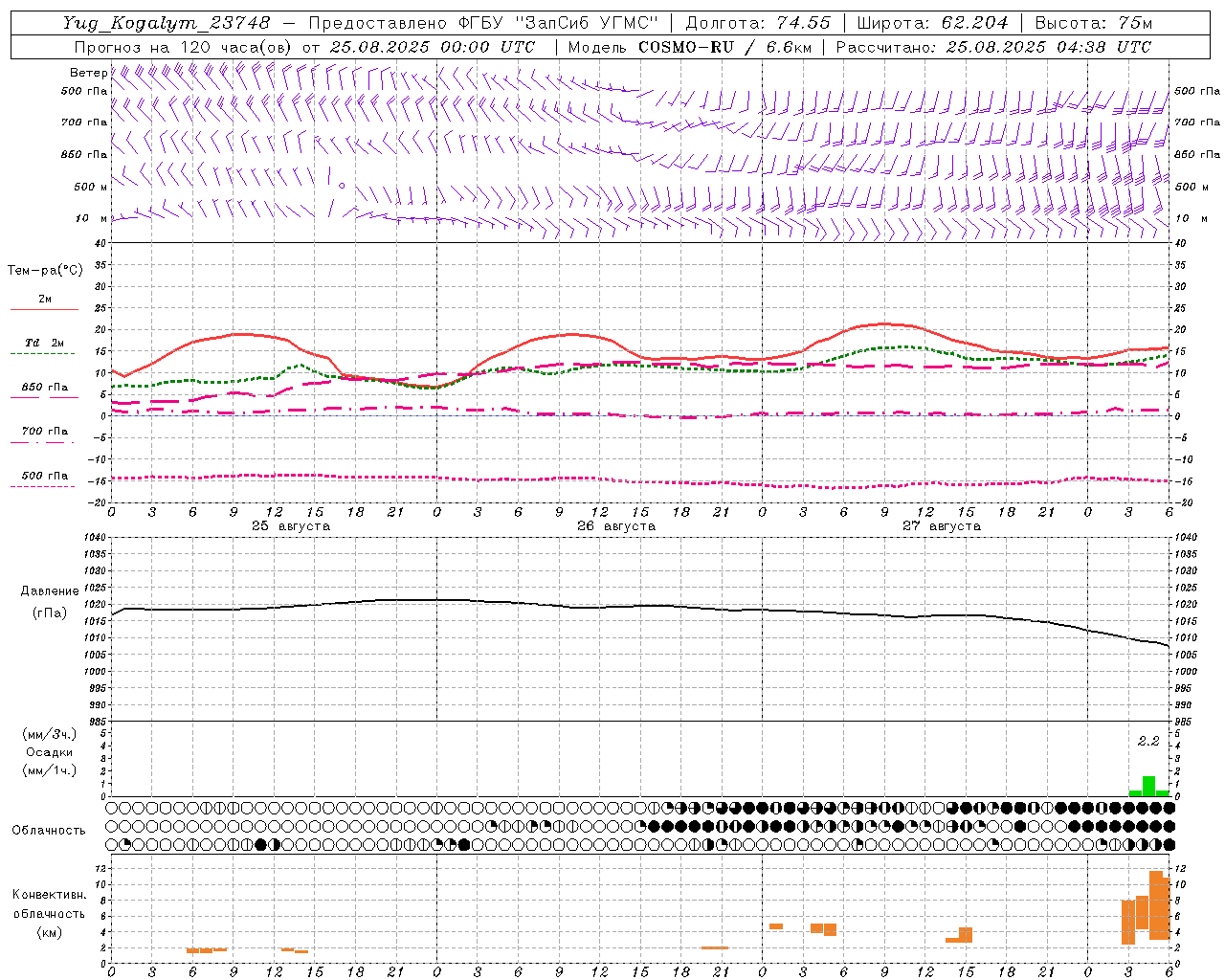Image resolution: width=1225 pixels, height=980 pixels.
Task: Click the 27 августа date label
Action: [942, 526]
